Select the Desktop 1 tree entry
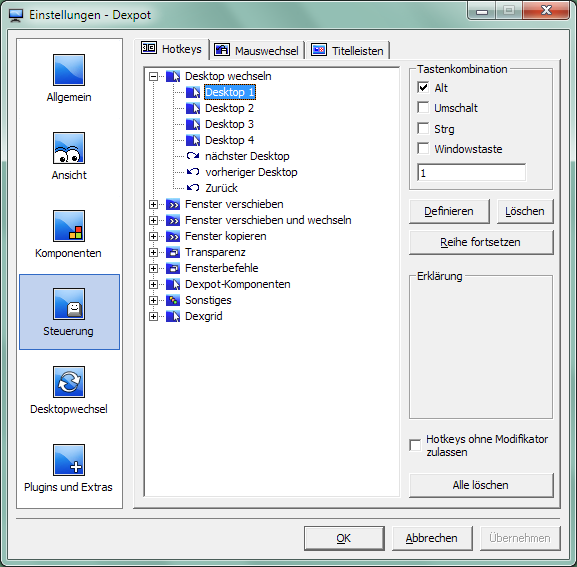 pos(230,92)
